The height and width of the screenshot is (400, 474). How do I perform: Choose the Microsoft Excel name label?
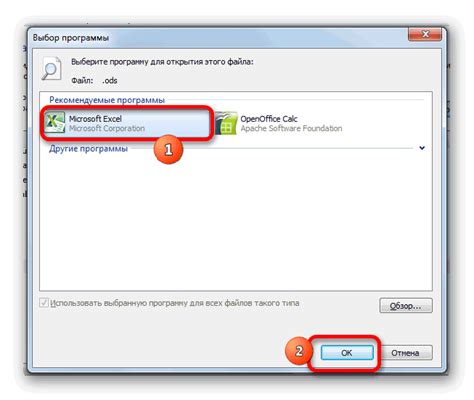[x=95, y=119]
